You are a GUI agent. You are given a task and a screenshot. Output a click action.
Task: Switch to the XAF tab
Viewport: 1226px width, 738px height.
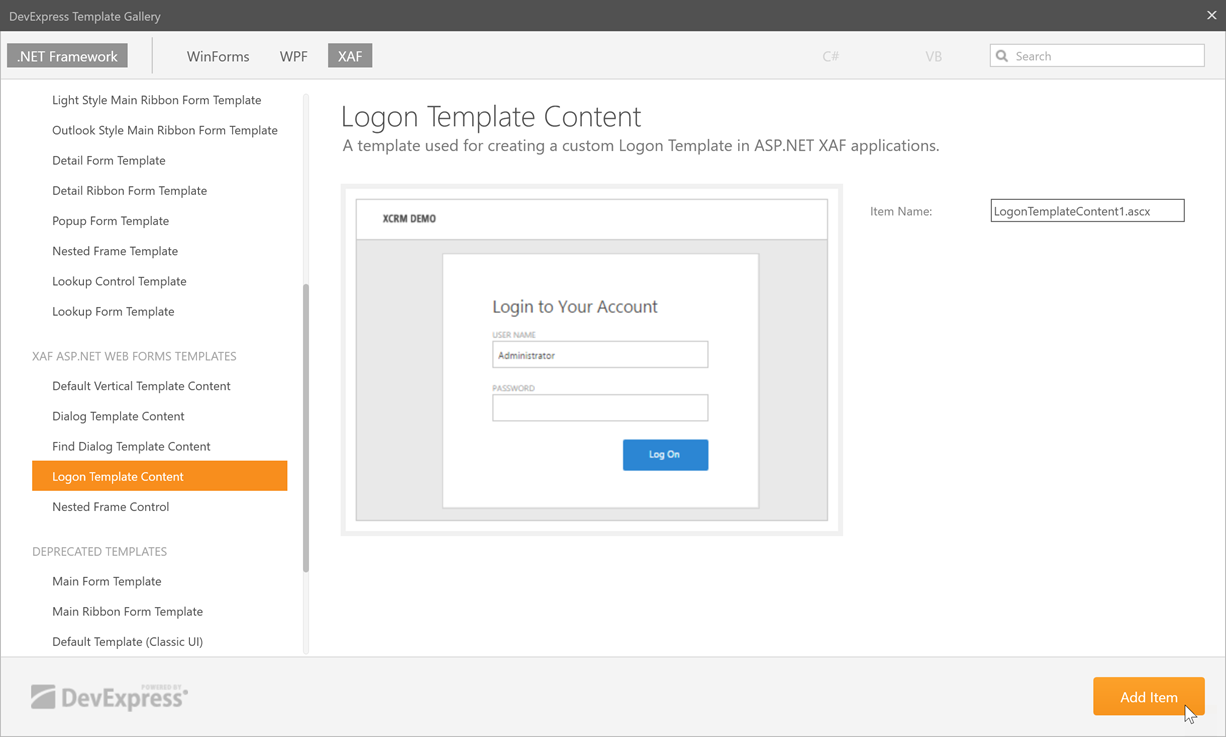click(350, 56)
